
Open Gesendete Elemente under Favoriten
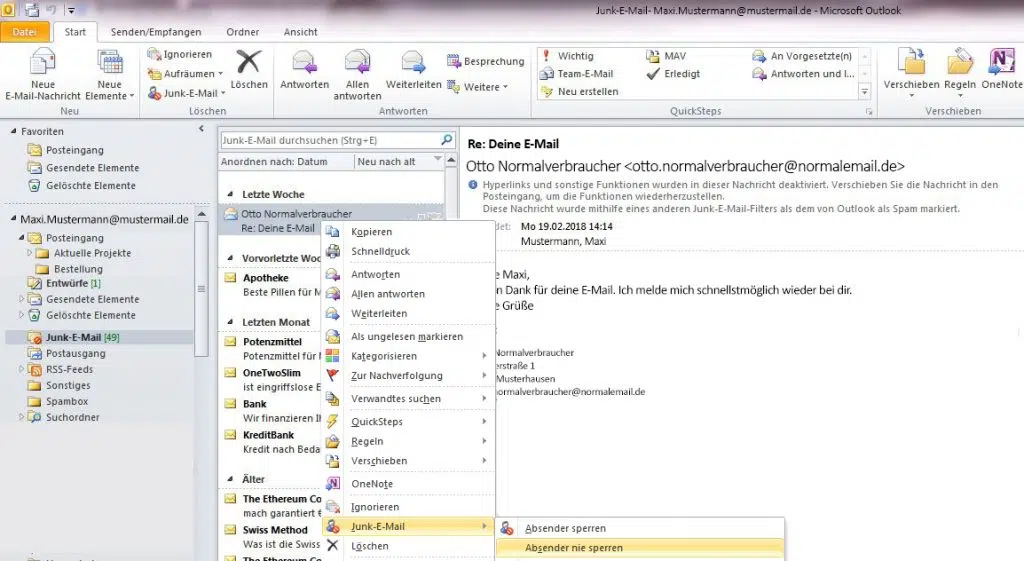tap(92, 168)
